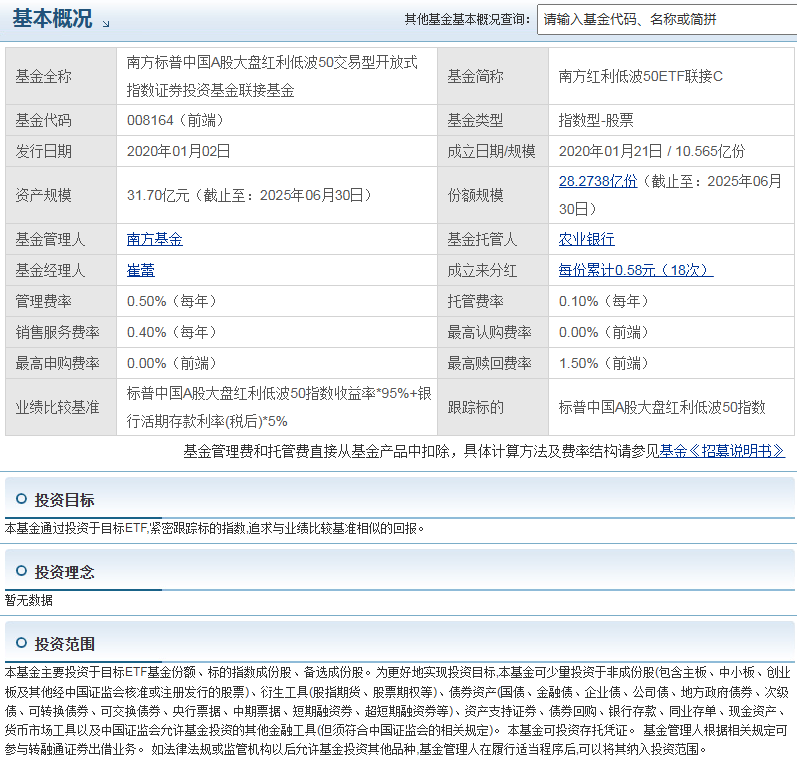The width and height of the screenshot is (797, 764).
Task: Open the 28.2738亿份 share scale link
Action: 598,181
